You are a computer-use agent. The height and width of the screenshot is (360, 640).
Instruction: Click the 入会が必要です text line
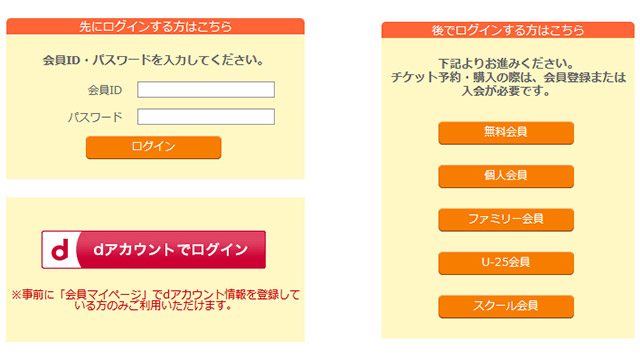tap(506, 91)
